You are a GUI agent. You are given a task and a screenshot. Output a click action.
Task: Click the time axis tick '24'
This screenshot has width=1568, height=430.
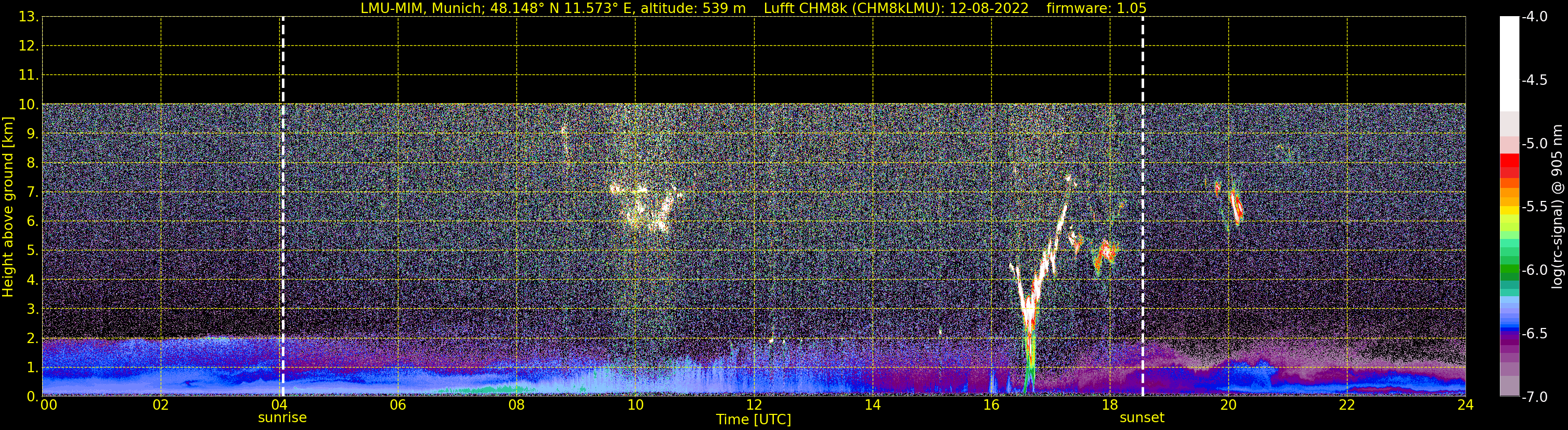pyautogui.click(x=1466, y=405)
